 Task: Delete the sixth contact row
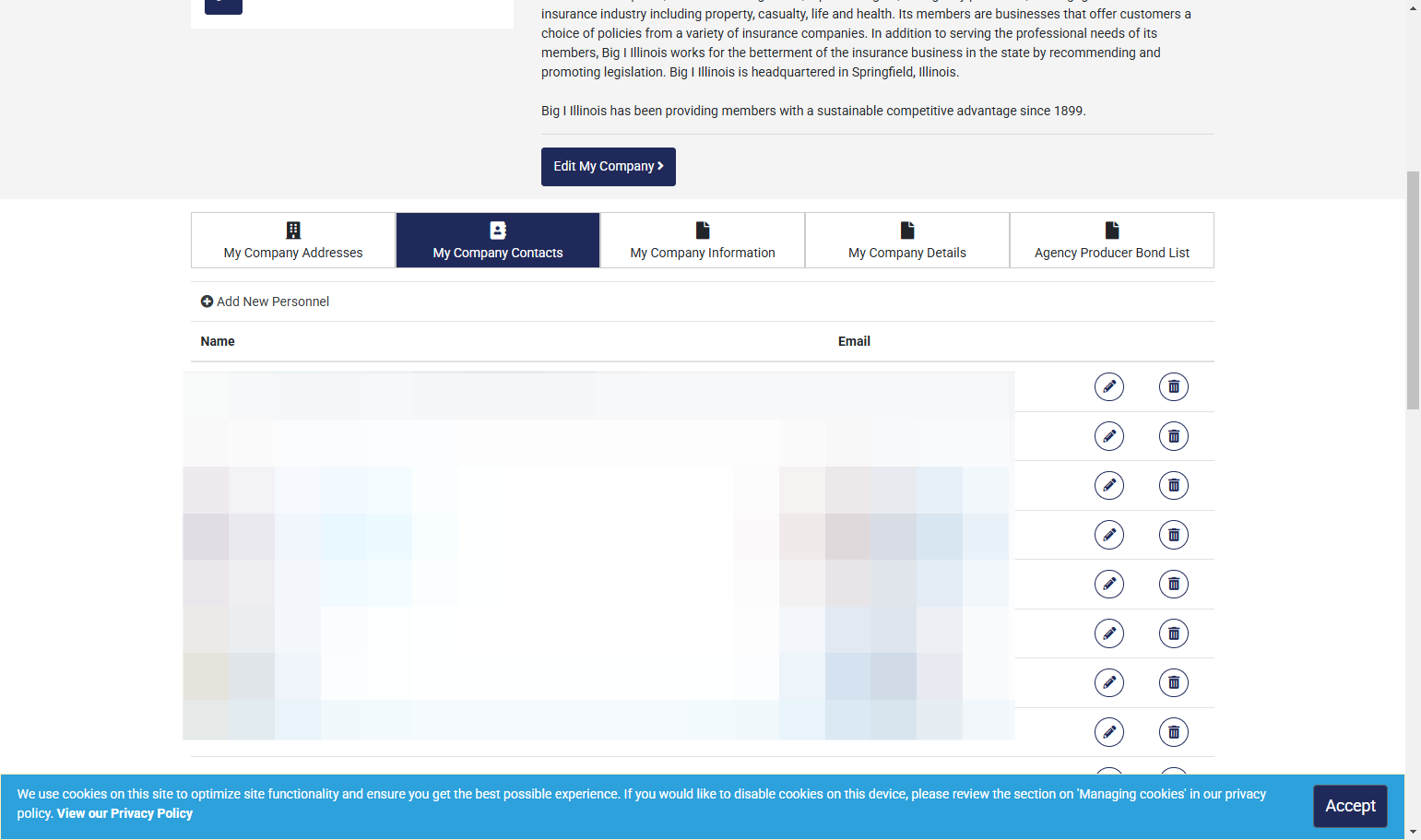click(x=1174, y=633)
